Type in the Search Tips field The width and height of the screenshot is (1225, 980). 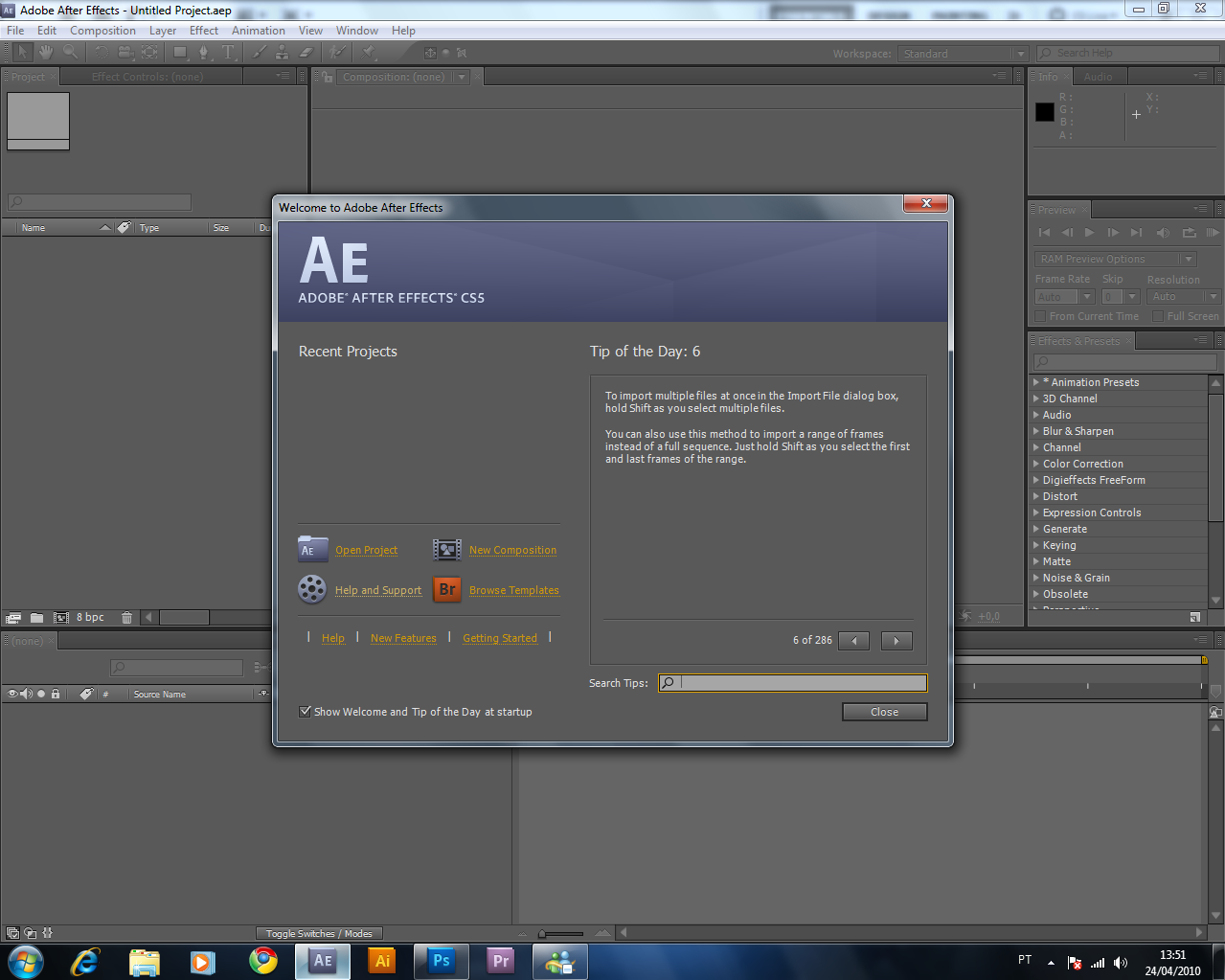[x=795, y=682]
